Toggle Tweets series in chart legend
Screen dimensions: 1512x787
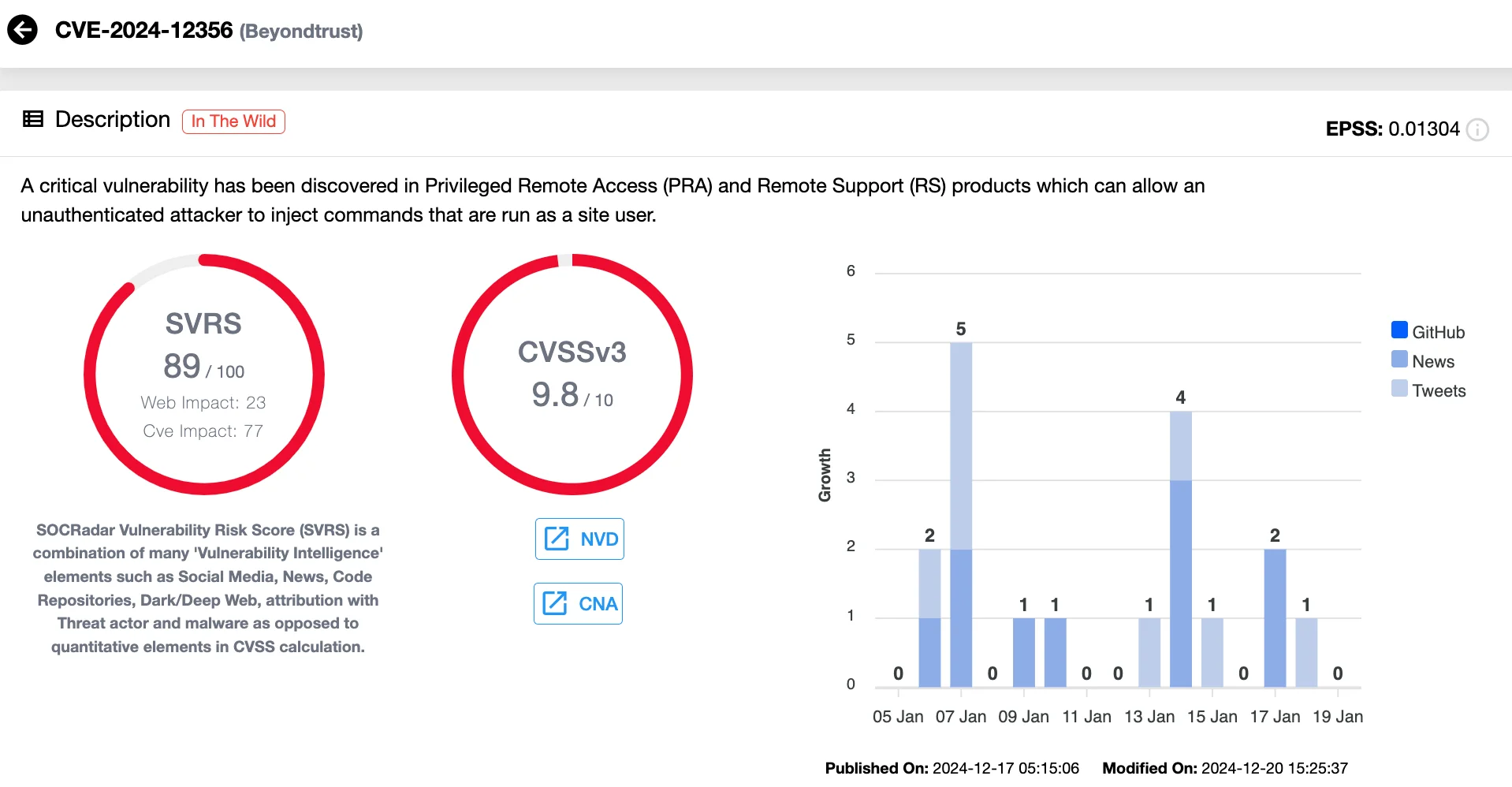click(1428, 390)
